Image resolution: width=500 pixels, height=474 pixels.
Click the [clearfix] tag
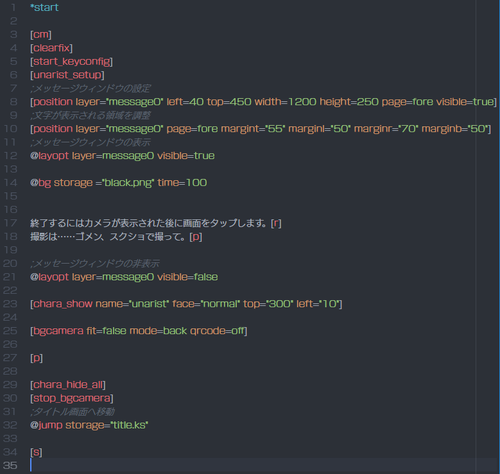coord(51,48)
